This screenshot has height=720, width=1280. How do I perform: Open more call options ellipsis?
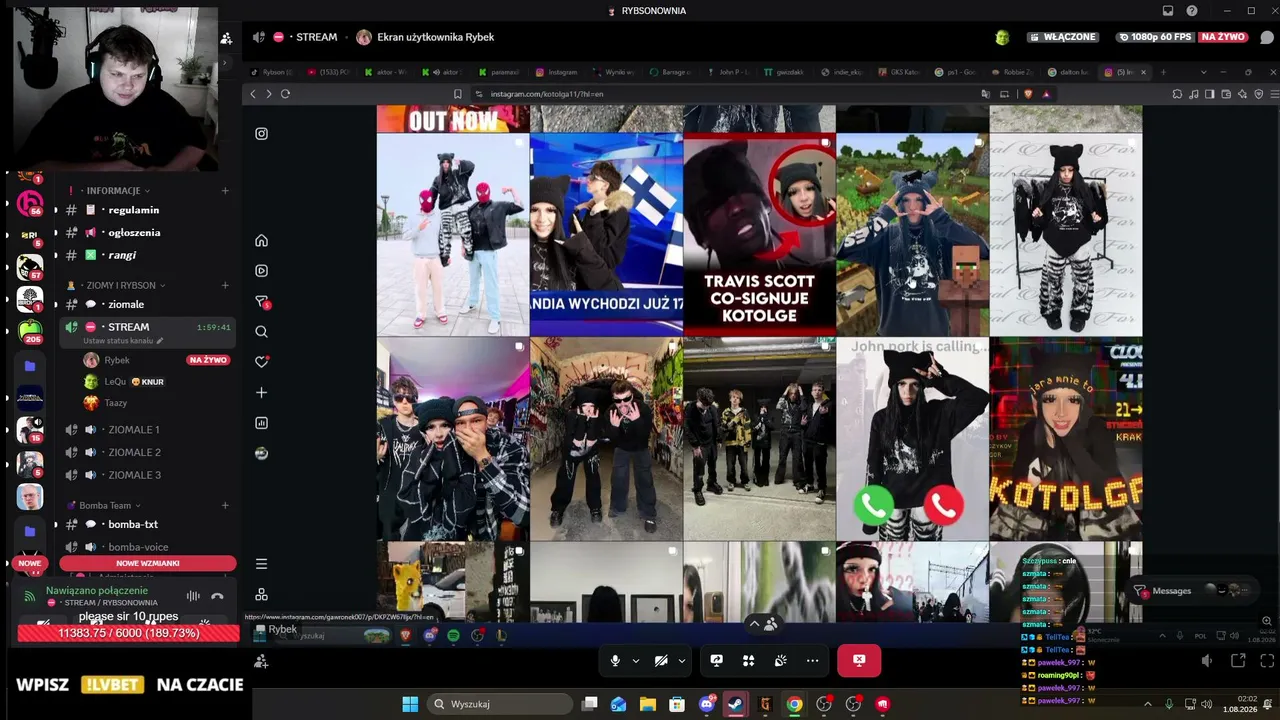(x=812, y=660)
